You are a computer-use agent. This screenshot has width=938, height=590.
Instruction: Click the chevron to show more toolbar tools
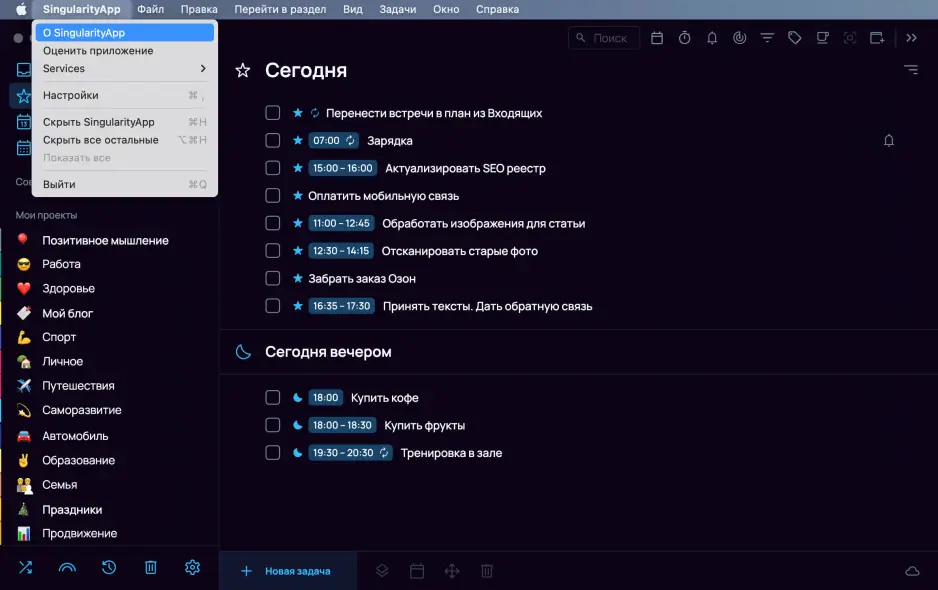coord(911,37)
